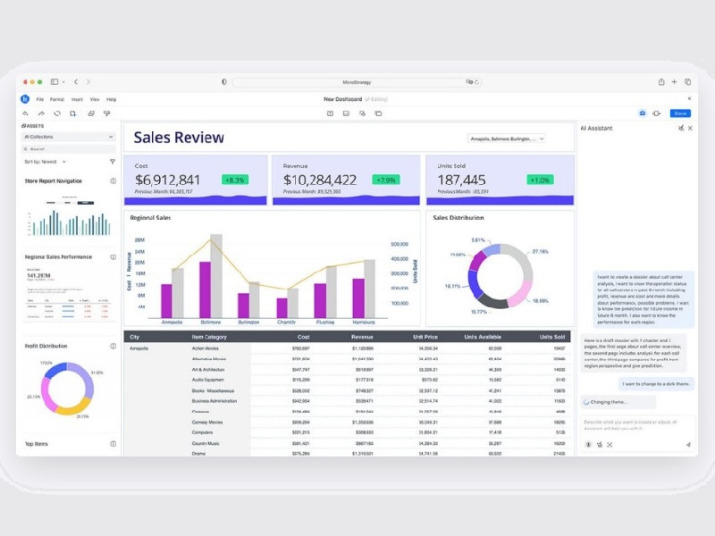Click info icon on Store Report Navigation

pos(113,181)
